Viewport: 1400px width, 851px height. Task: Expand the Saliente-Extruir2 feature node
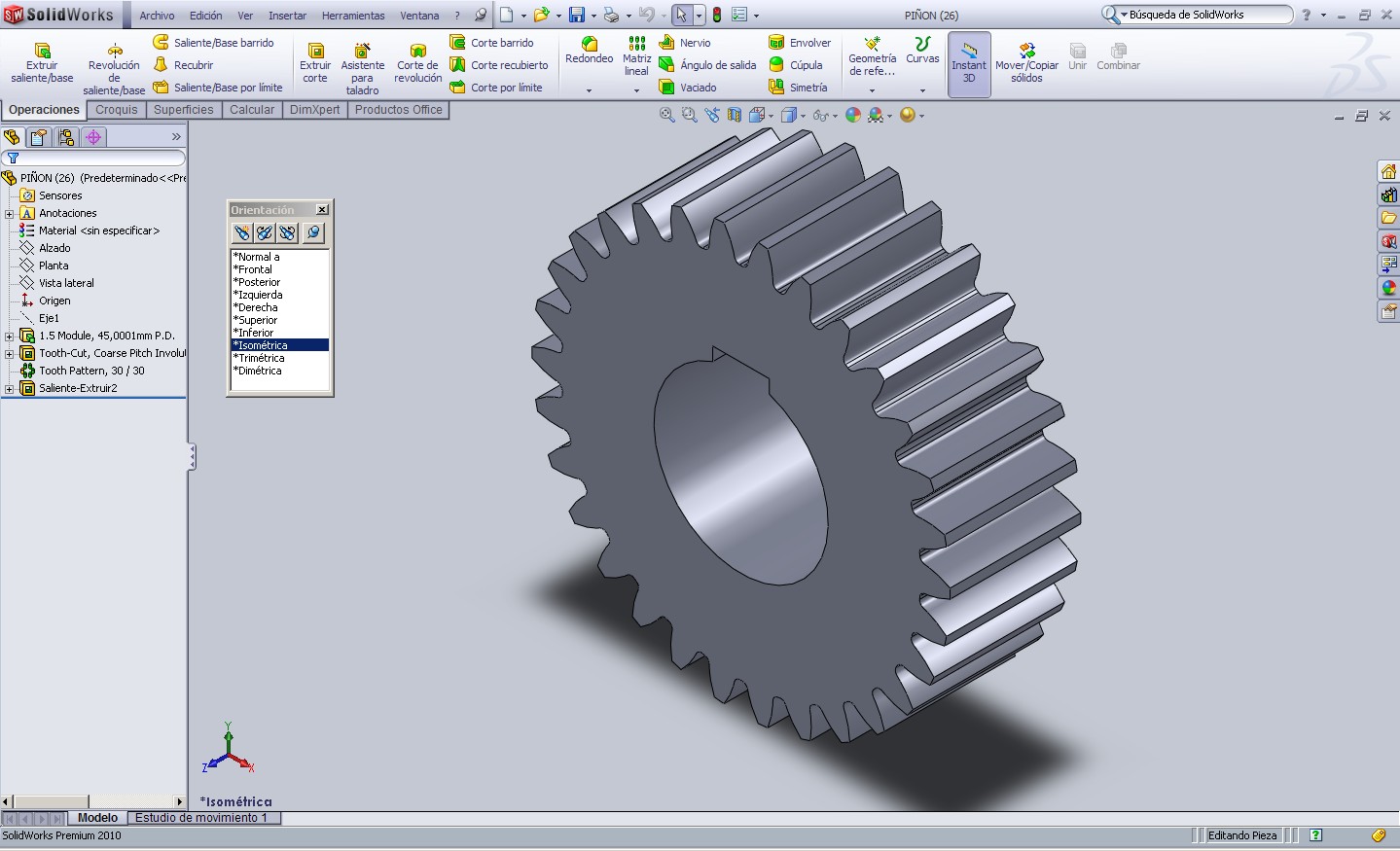click(10, 388)
